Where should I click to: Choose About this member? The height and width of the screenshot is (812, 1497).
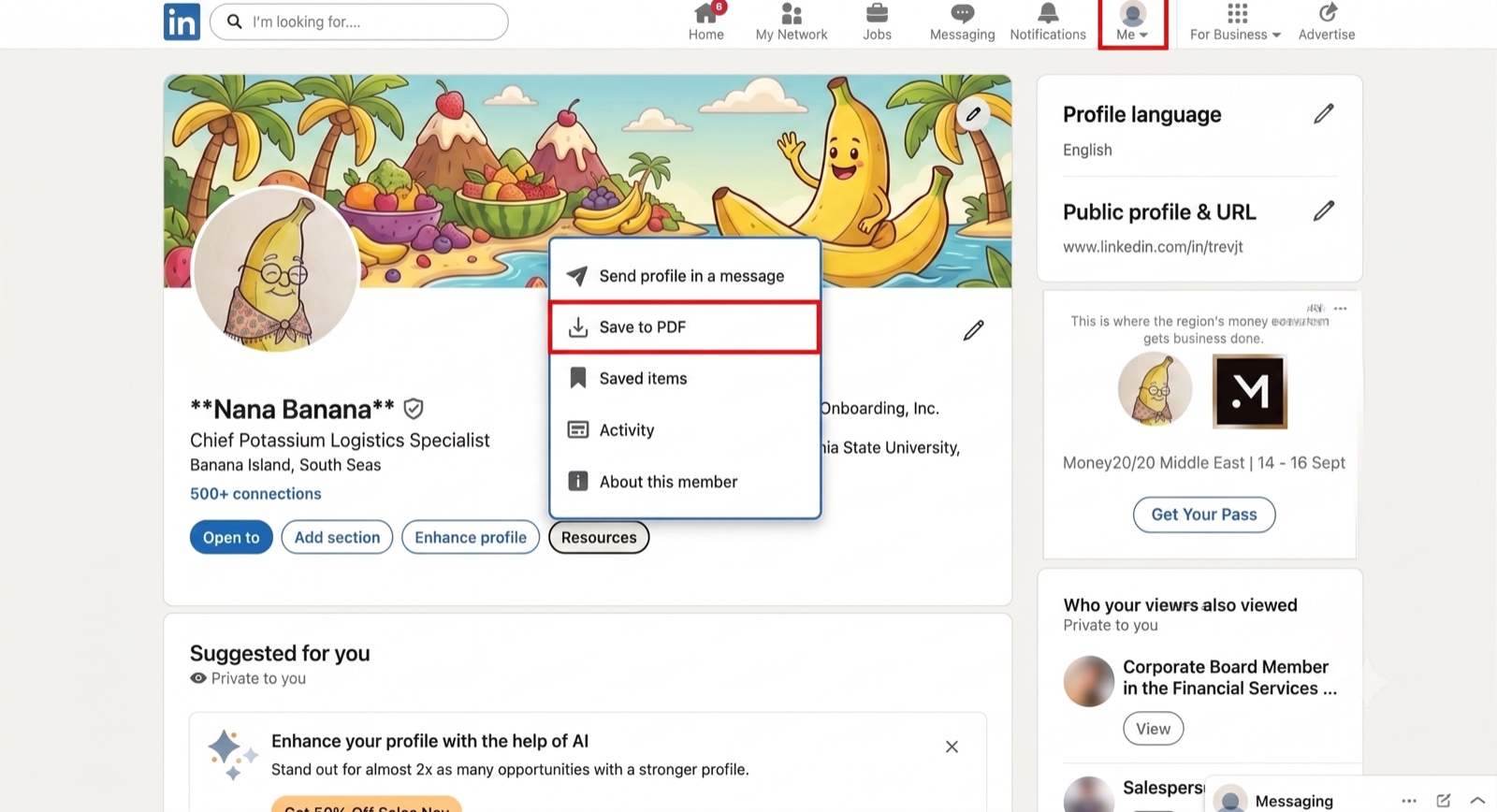click(685, 481)
